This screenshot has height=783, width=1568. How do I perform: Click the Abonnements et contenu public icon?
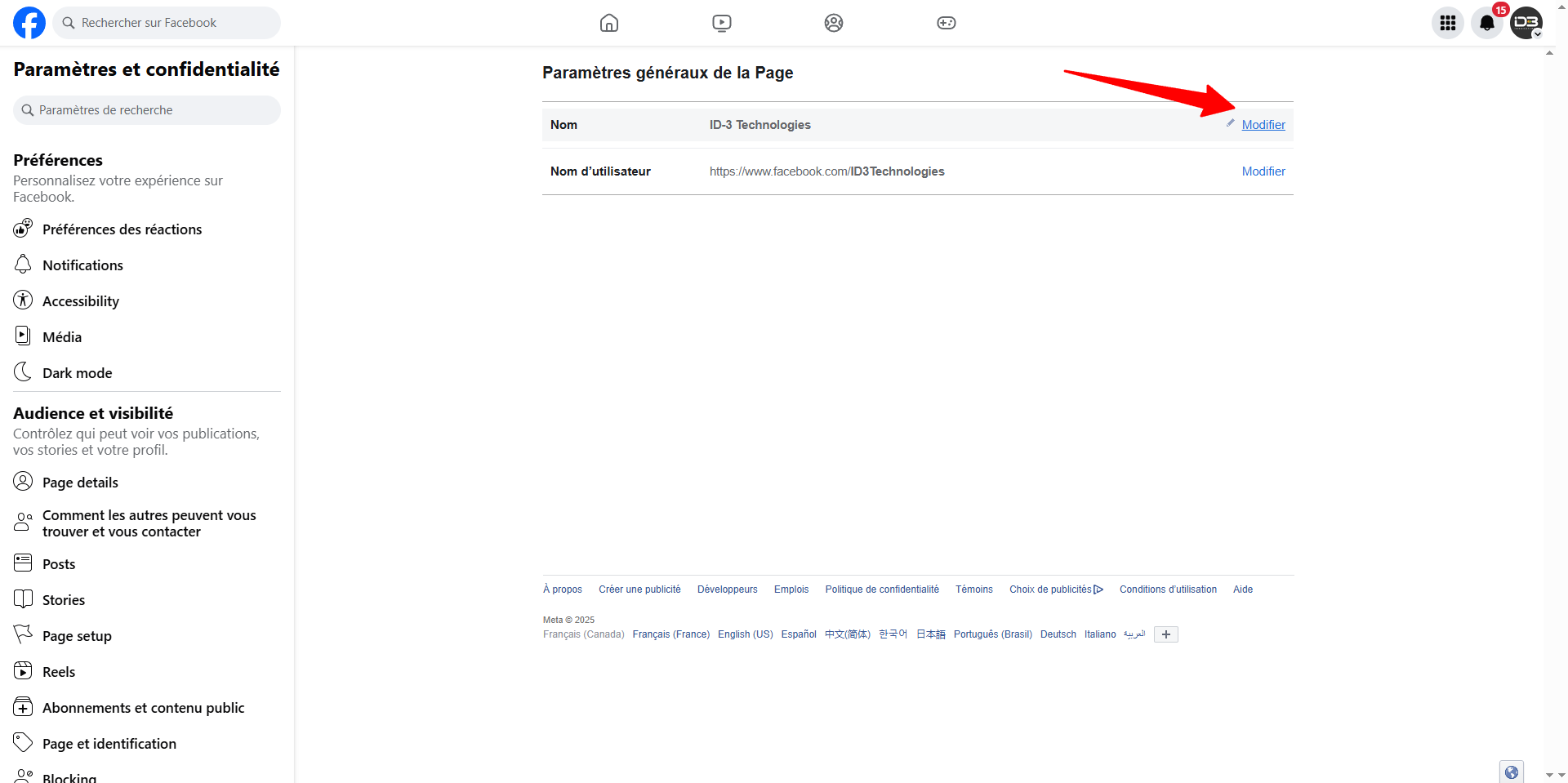tap(23, 706)
